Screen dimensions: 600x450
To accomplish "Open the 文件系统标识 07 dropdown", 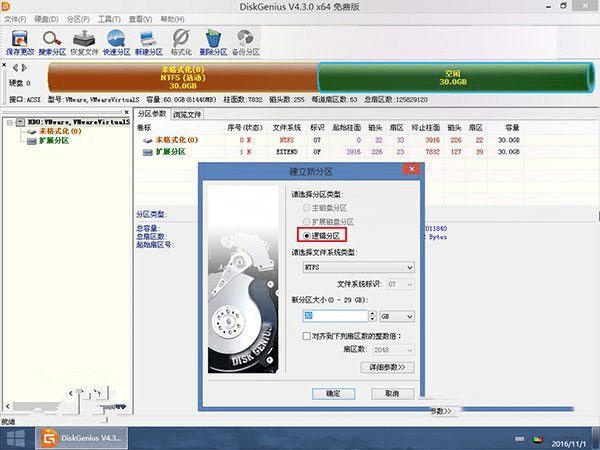I will 400,284.
